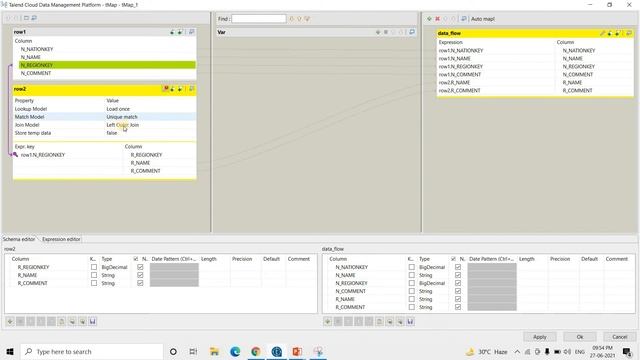This screenshot has height=360, width=640.
Task: Add a new output table with plus icon
Action: 429,19
